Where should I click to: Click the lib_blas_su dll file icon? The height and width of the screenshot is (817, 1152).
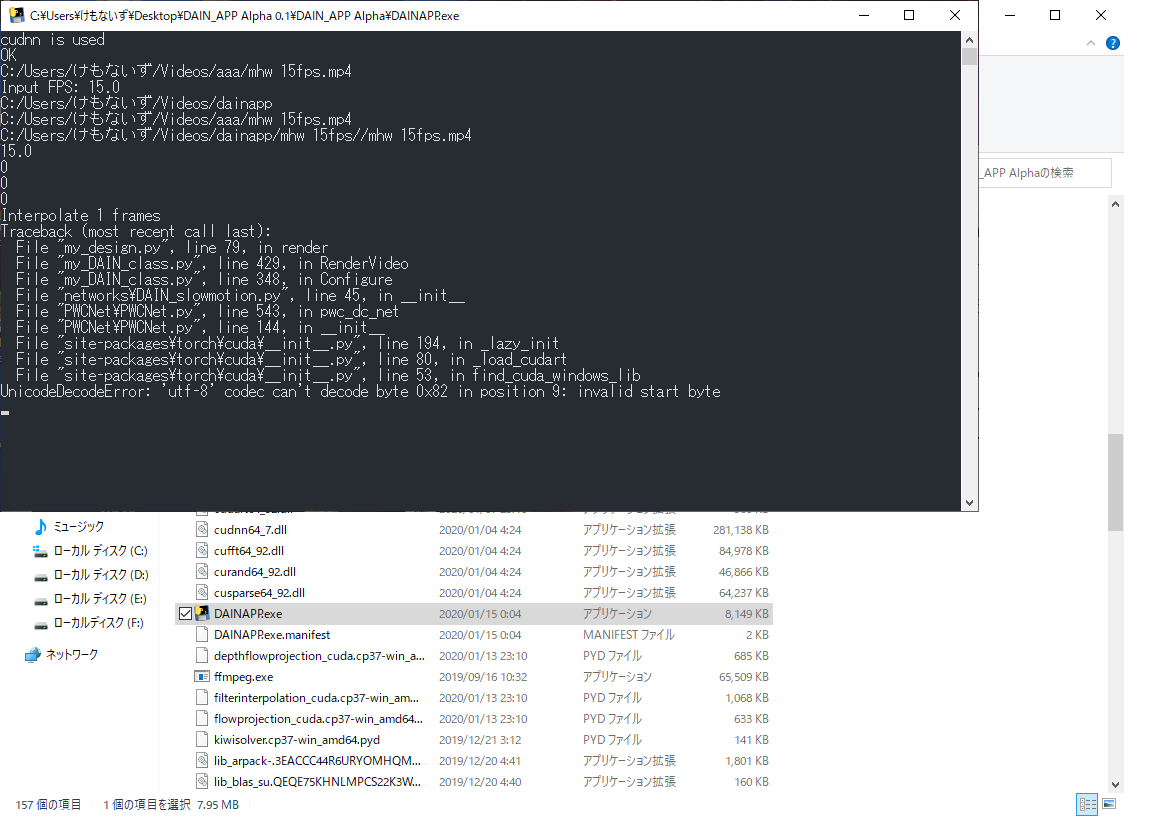(x=202, y=782)
